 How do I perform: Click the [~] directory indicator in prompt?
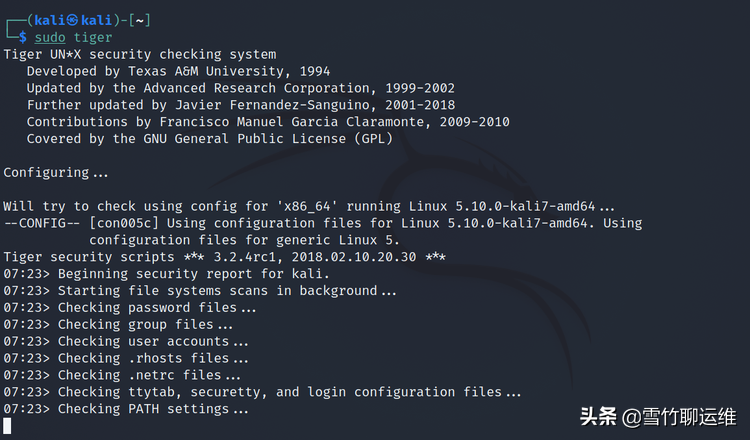coord(141,20)
